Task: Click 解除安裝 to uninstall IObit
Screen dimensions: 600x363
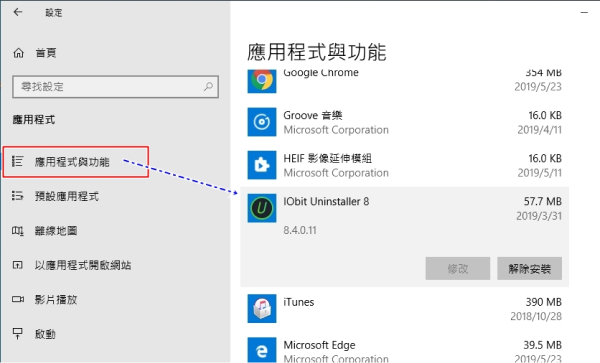Action: click(530, 269)
